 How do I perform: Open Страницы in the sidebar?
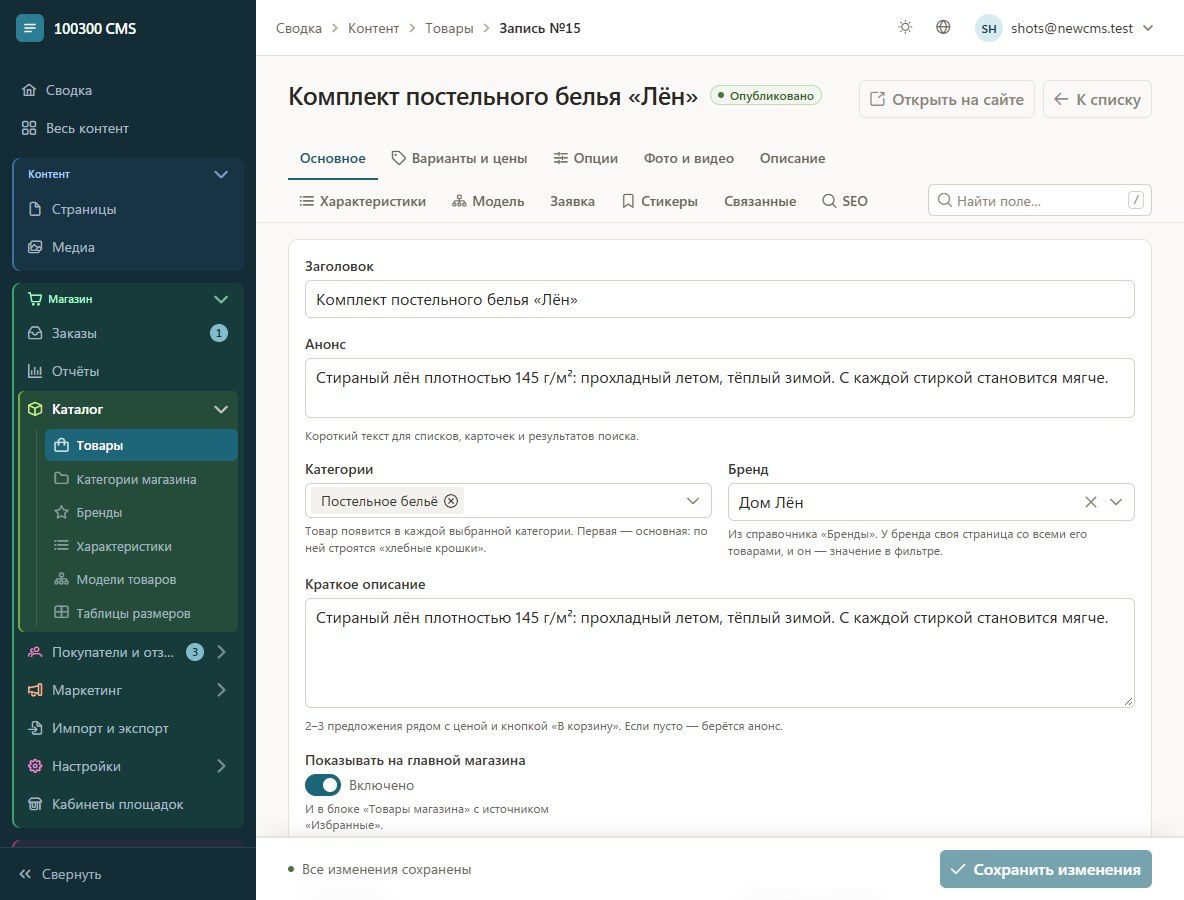tap(129, 209)
